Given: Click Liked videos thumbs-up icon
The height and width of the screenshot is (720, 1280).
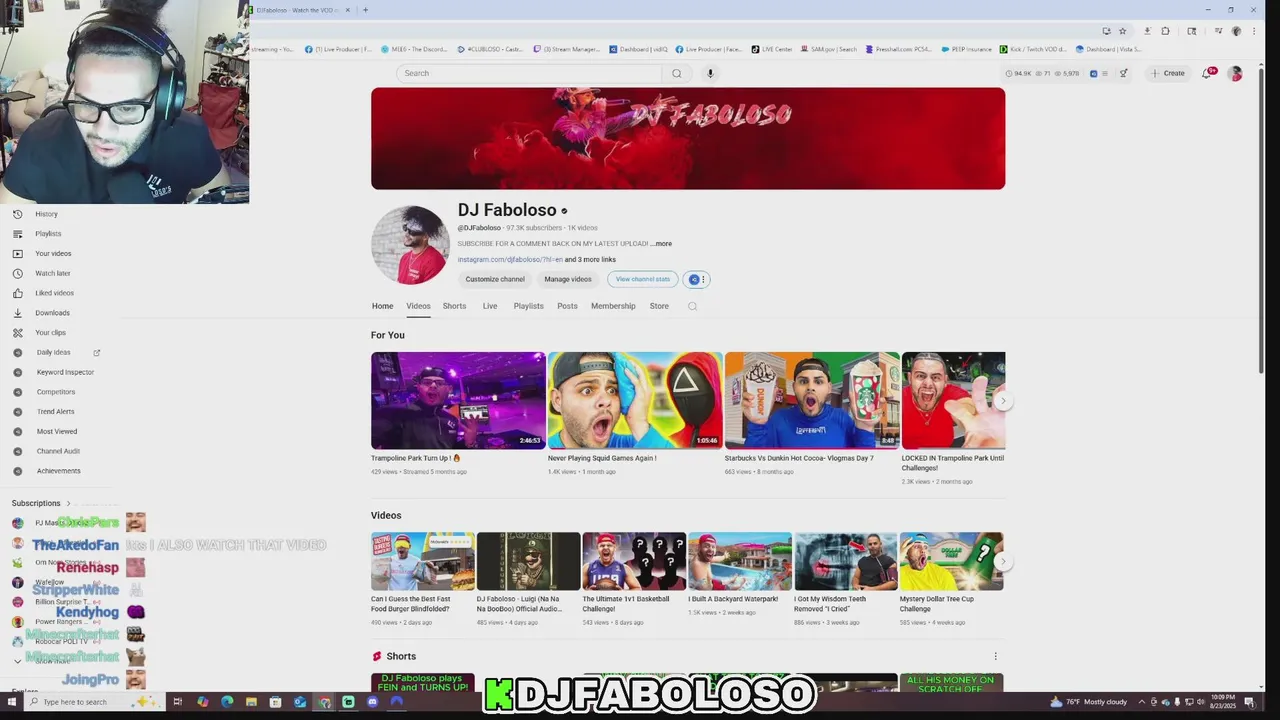Looking at the screenshot, I should [17, 293].
